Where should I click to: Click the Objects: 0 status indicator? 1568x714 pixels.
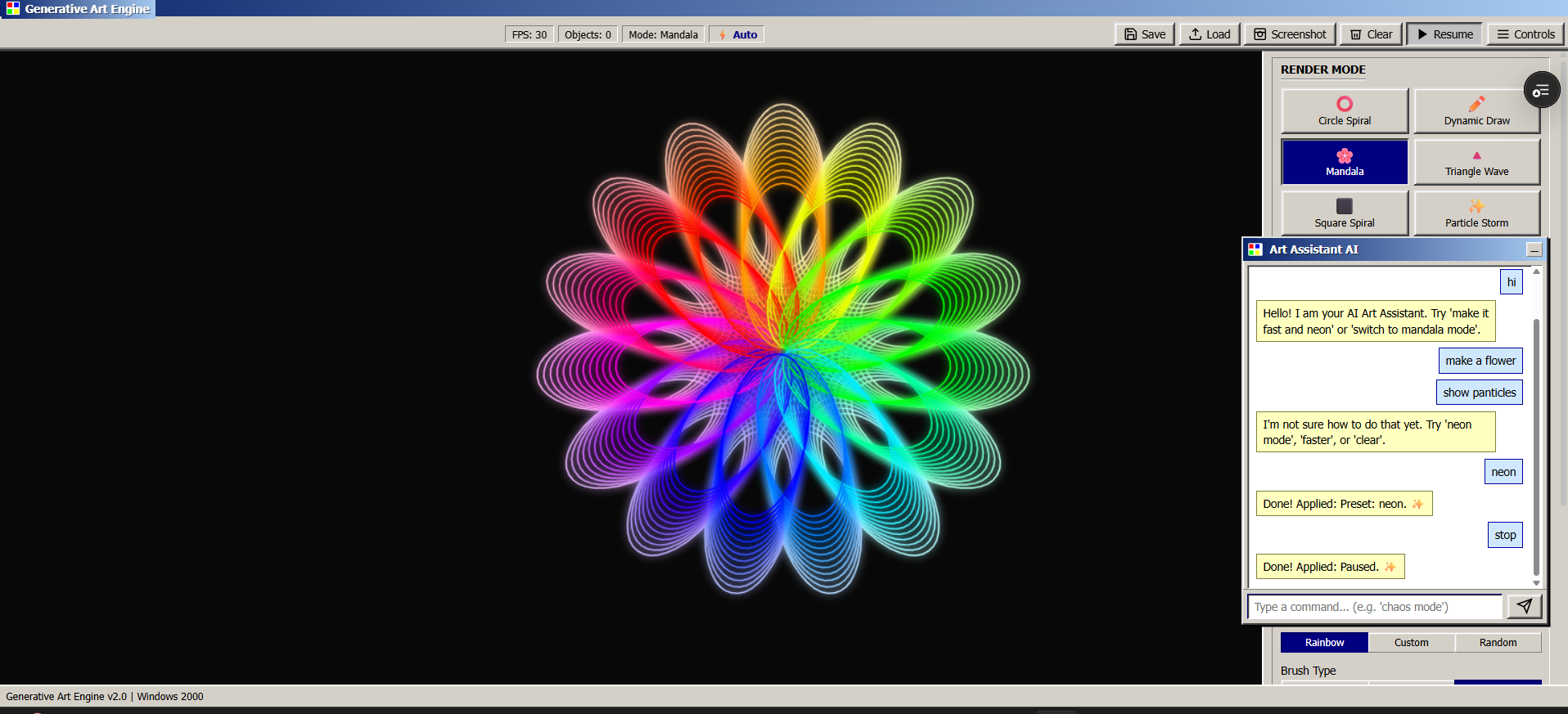588,34
